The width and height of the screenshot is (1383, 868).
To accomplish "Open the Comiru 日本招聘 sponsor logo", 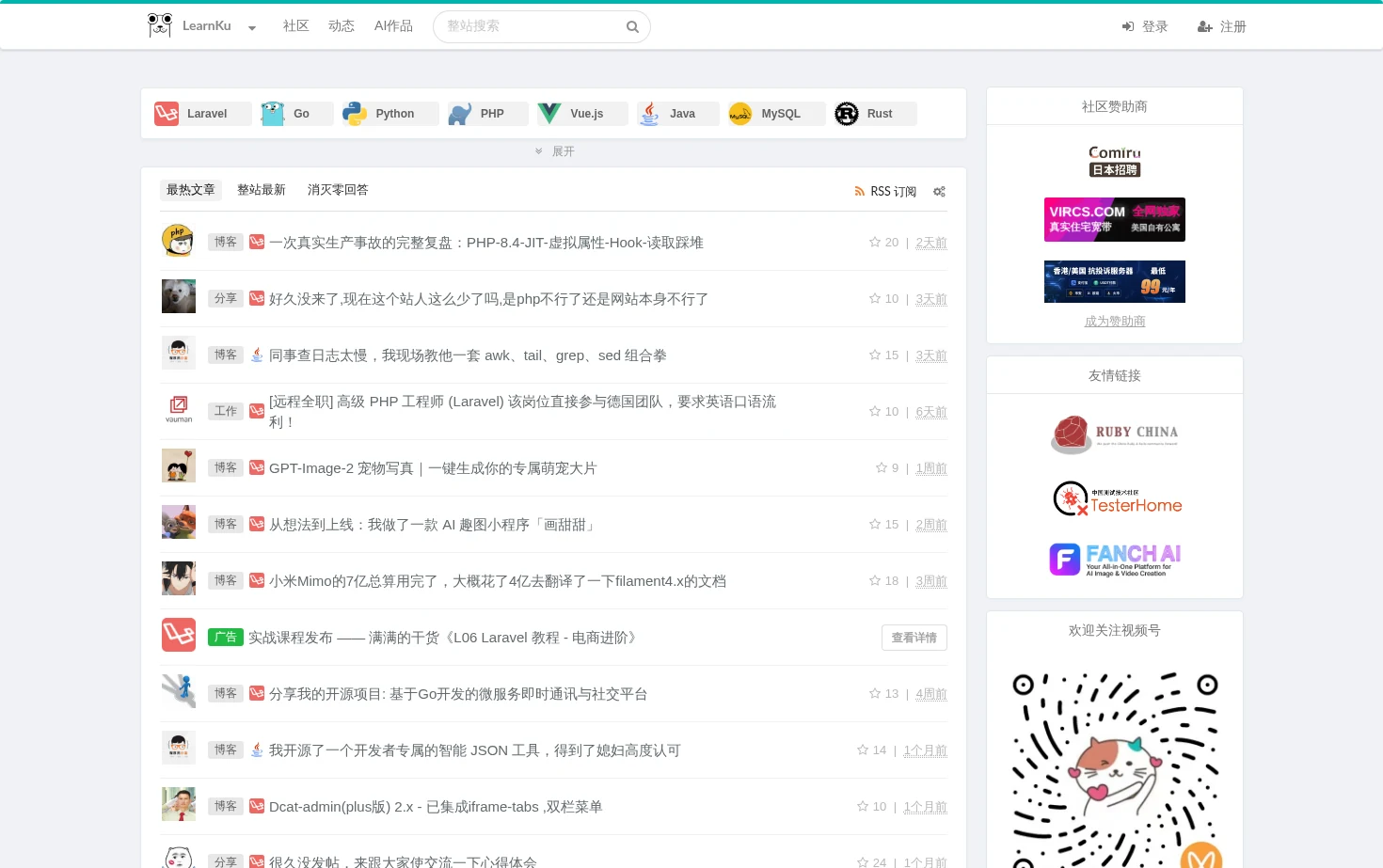I will point(1115,161).
